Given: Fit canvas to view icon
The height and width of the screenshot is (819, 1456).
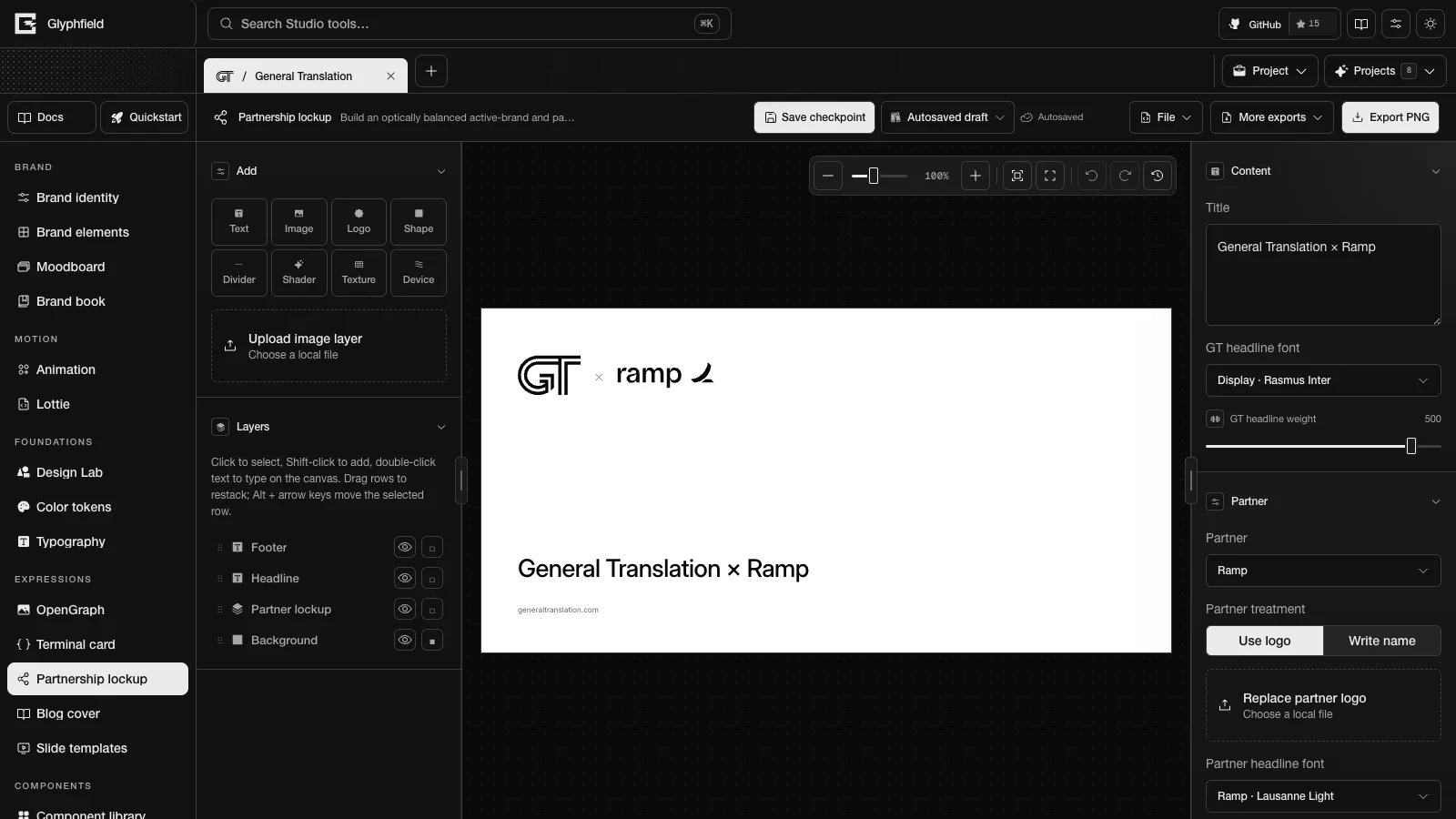Looking at the screenshot, I should [1017, 176].
